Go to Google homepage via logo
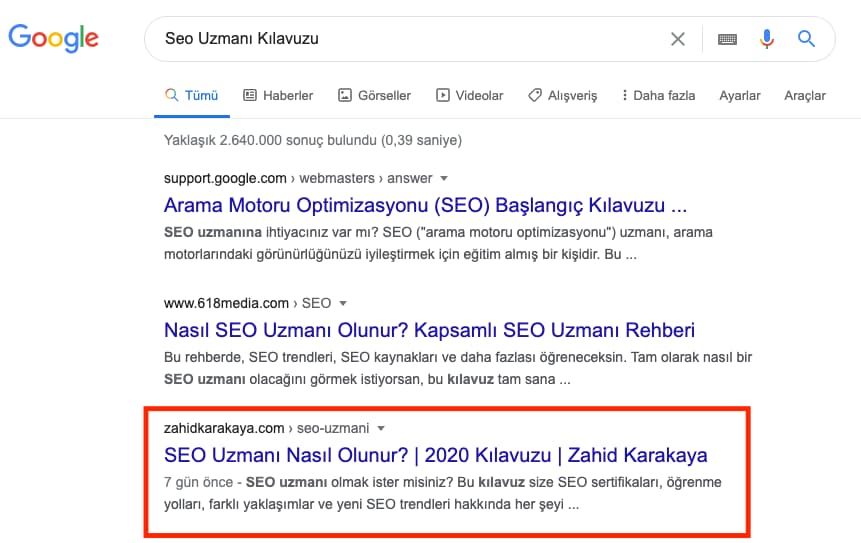This screenshot has height=543, width=861. point(53,38)
